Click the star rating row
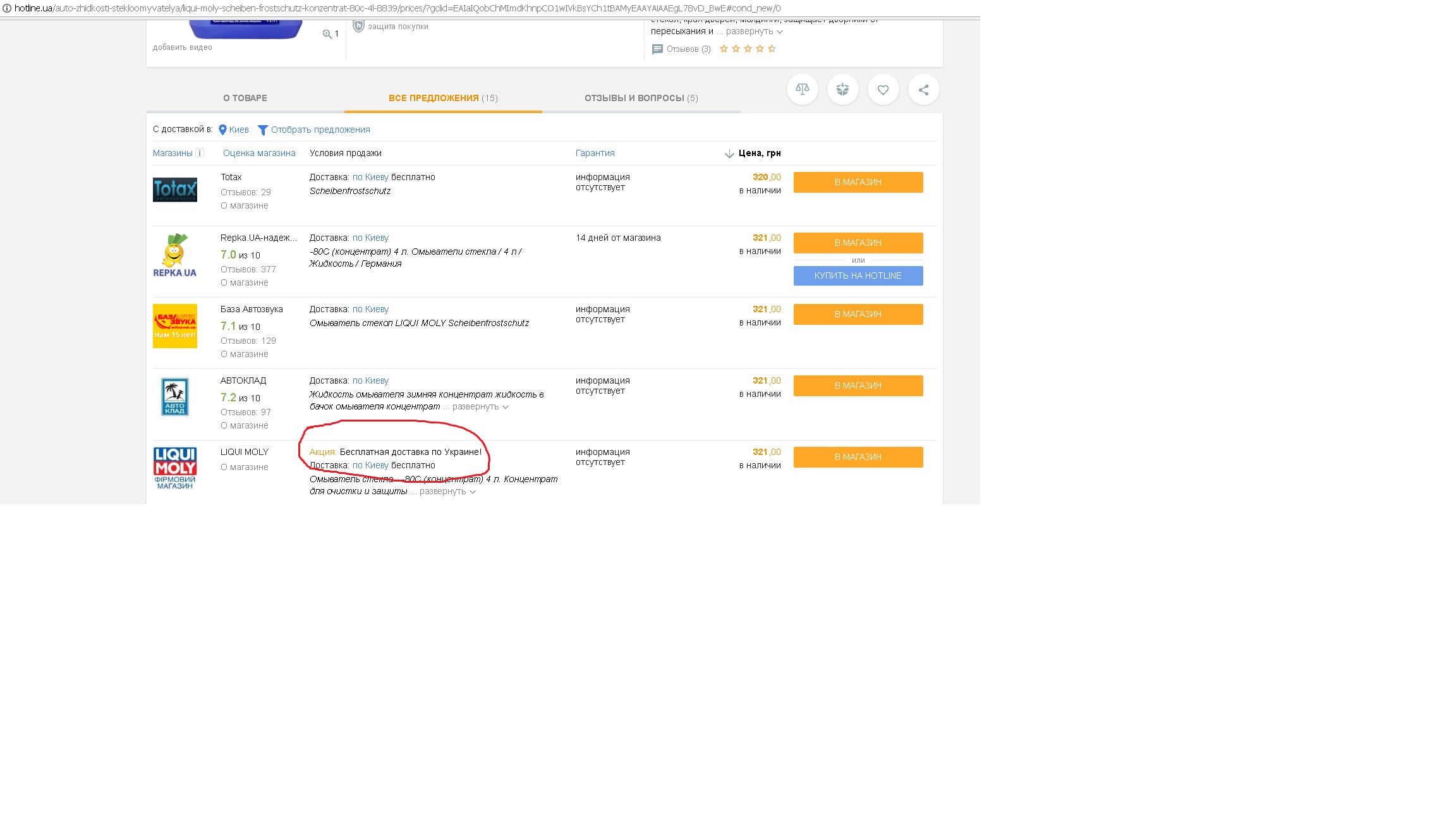The height and width of the screenshot is (819, 1456). [x=748, y=49]
